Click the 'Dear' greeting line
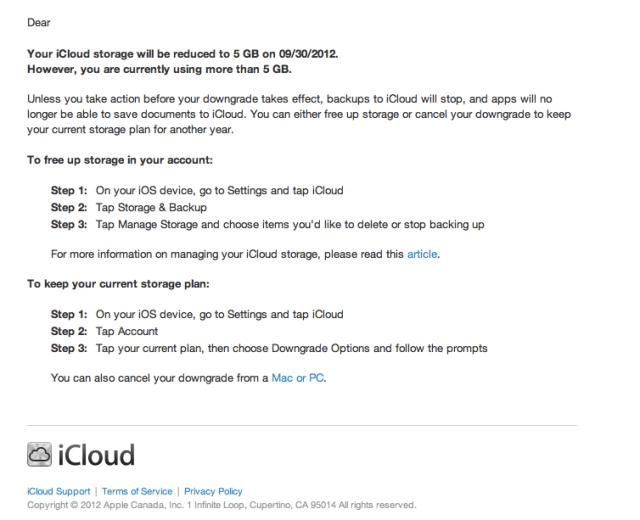Image resolution: width=640 pixels, height=520 pixels. pos(38,21)
